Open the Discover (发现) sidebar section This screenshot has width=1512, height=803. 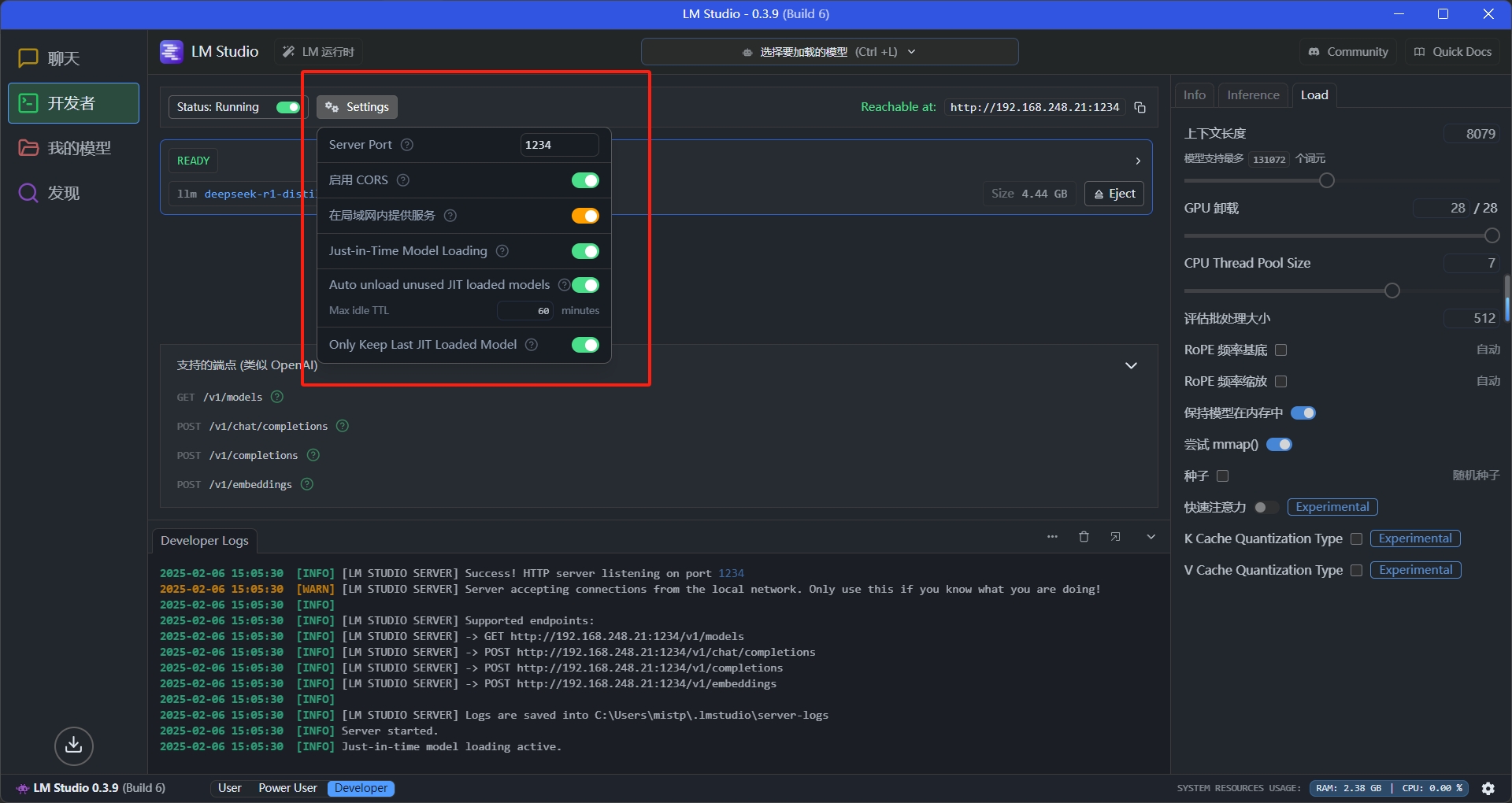73,193
